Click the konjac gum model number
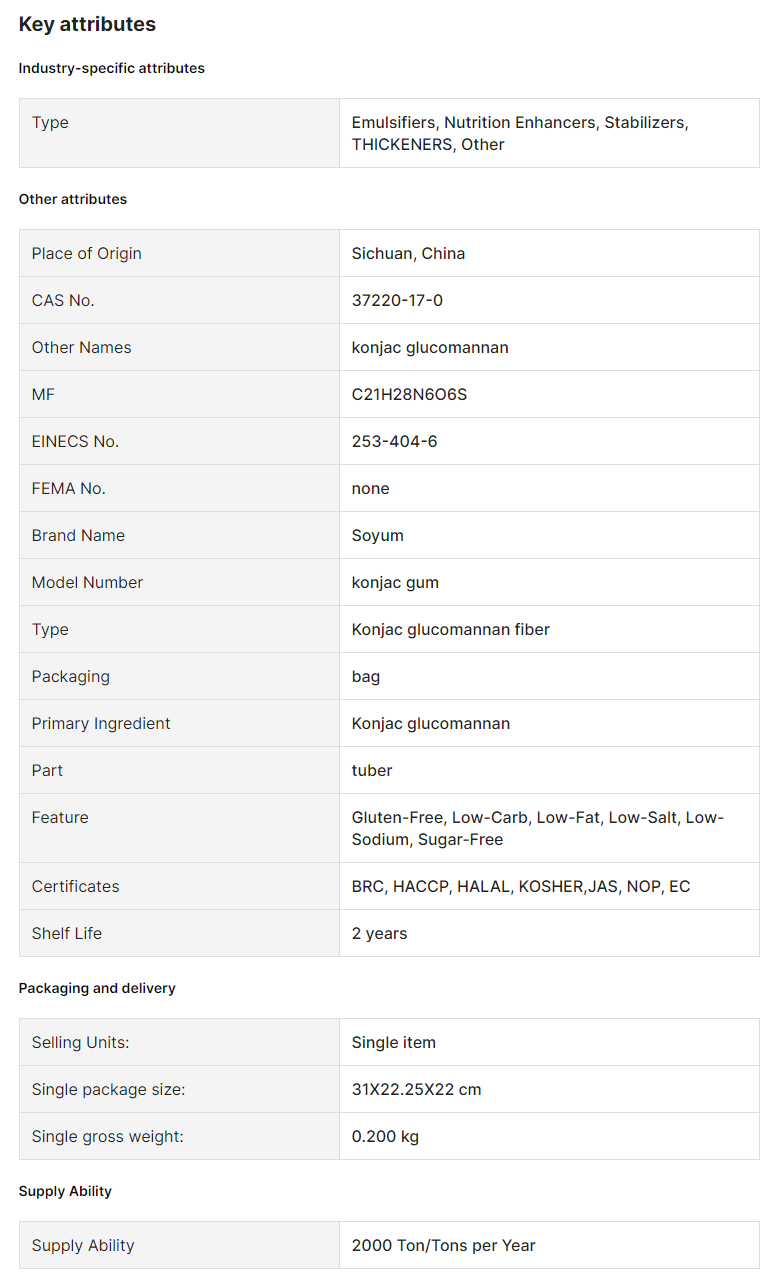Viewport: 783px width, 1282px height. (x=395, y=582)
